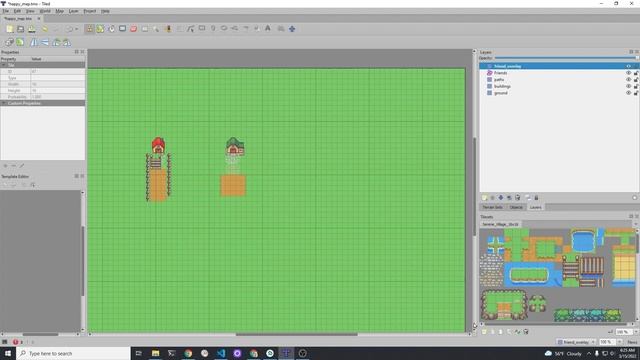
Task: Open the Map menu
Action: click(60, 11)
